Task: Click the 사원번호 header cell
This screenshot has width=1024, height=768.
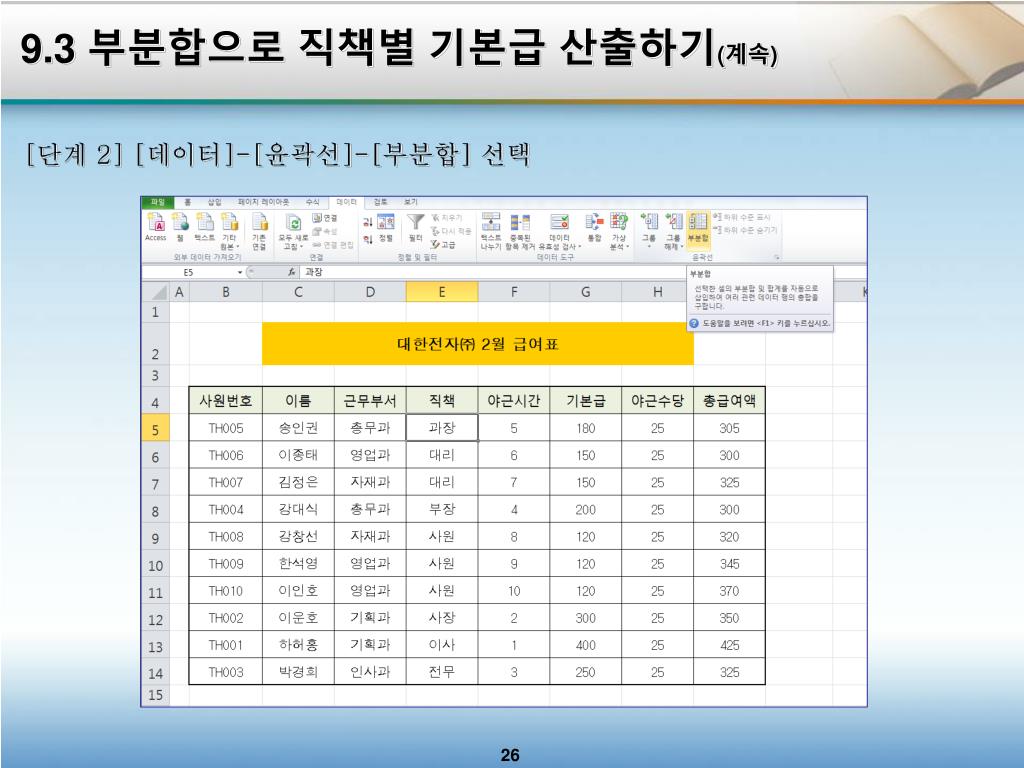Action: pos(226,400)
